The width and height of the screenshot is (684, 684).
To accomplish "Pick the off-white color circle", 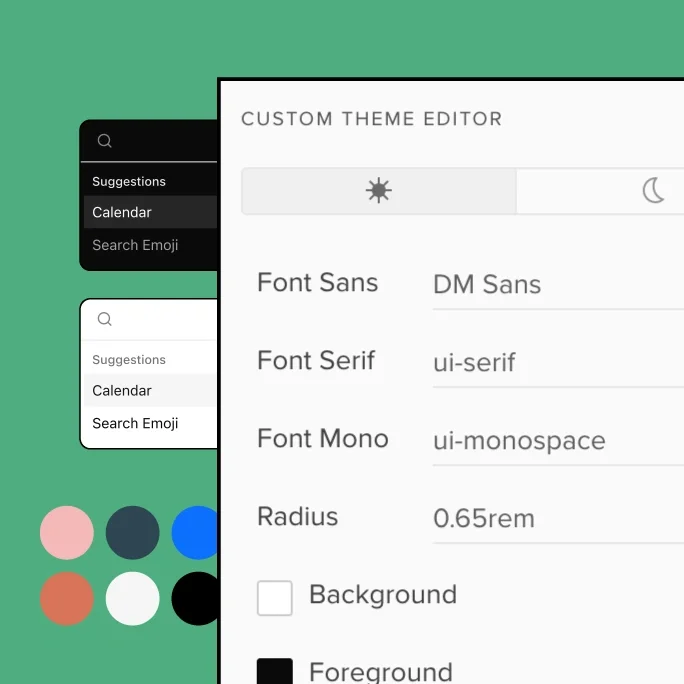I will 133,598.
